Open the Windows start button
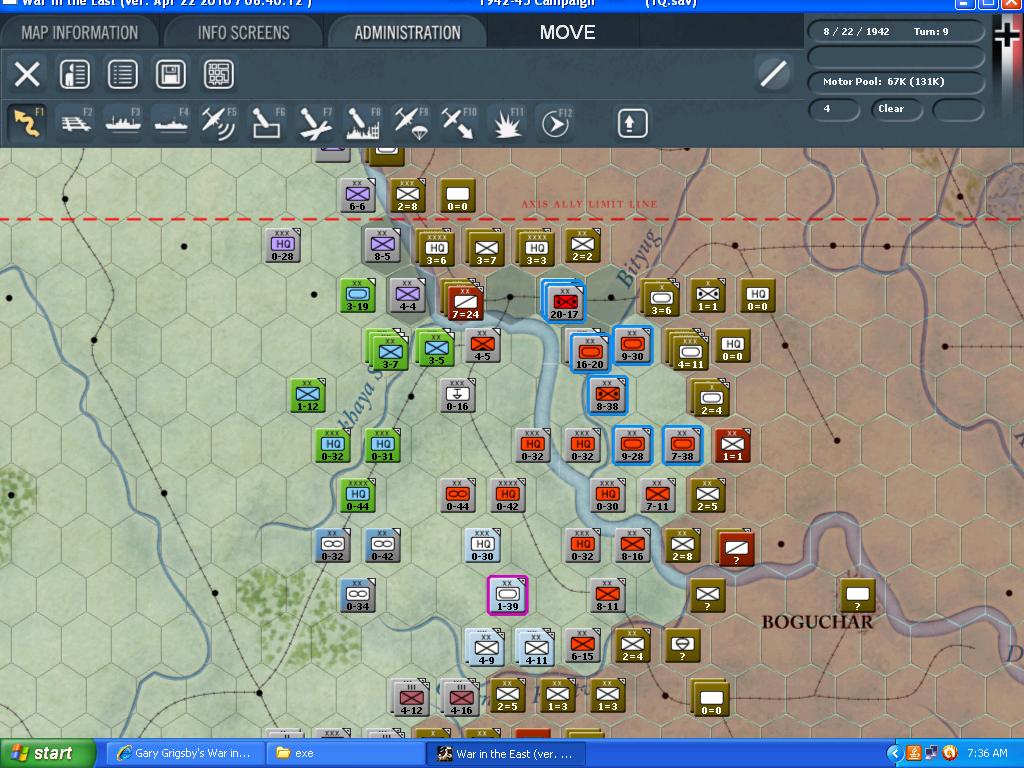Screen dimensions: 1024x768 point(47,754)
